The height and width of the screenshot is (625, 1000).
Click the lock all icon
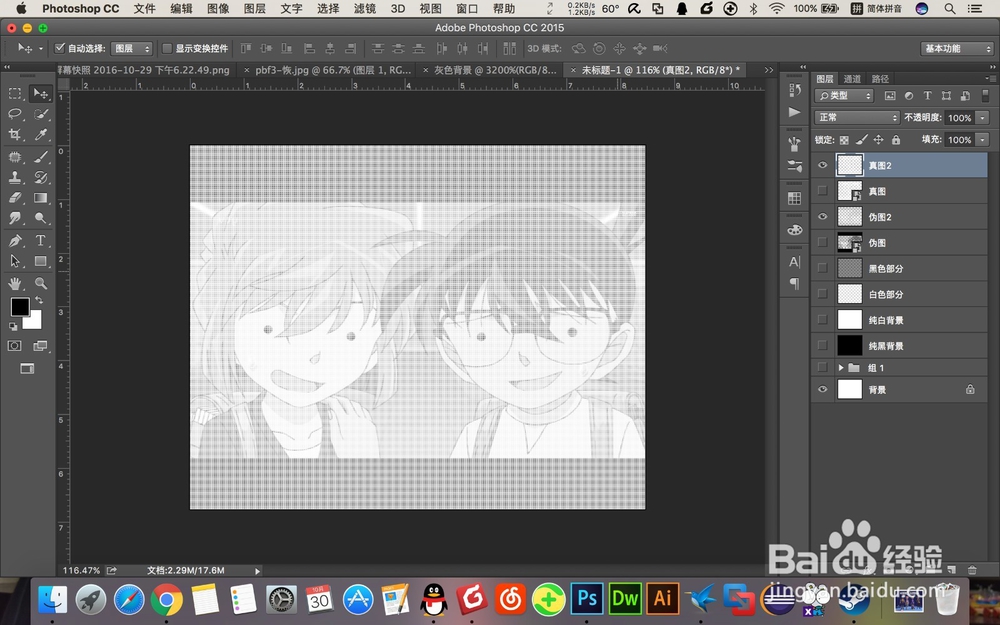click(x=895, y=140)
